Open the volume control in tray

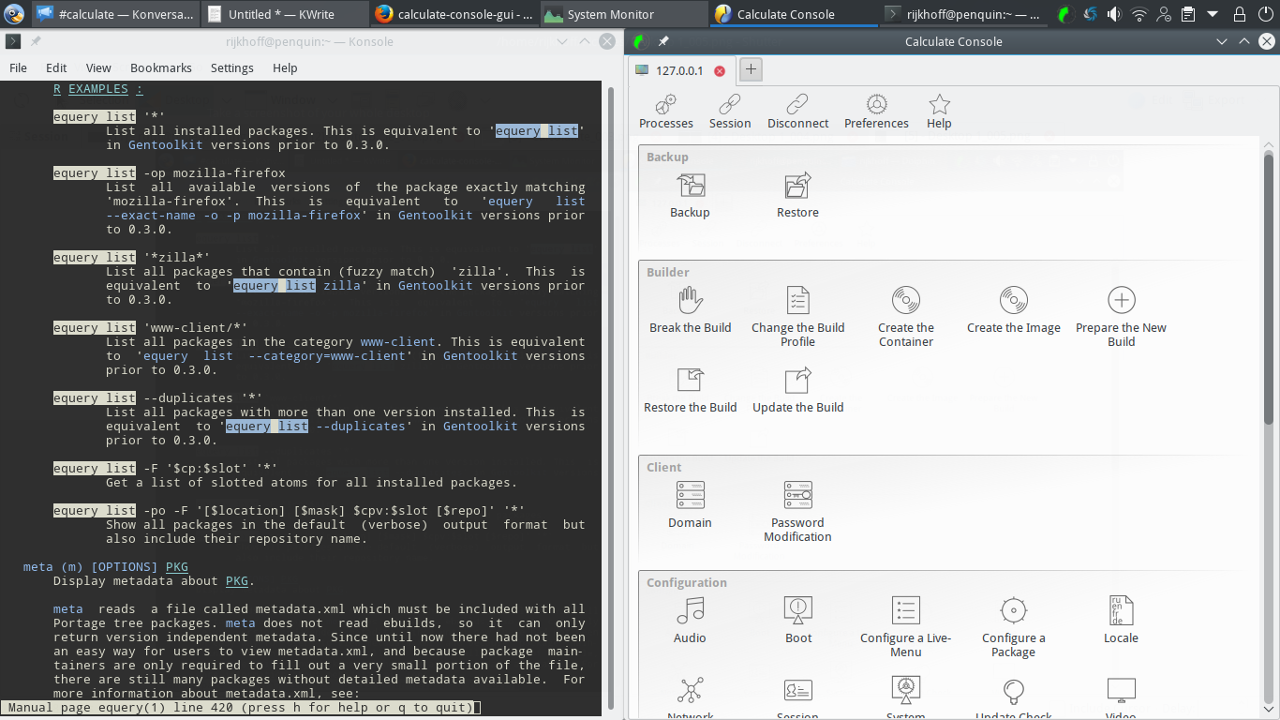(1114, 14)
